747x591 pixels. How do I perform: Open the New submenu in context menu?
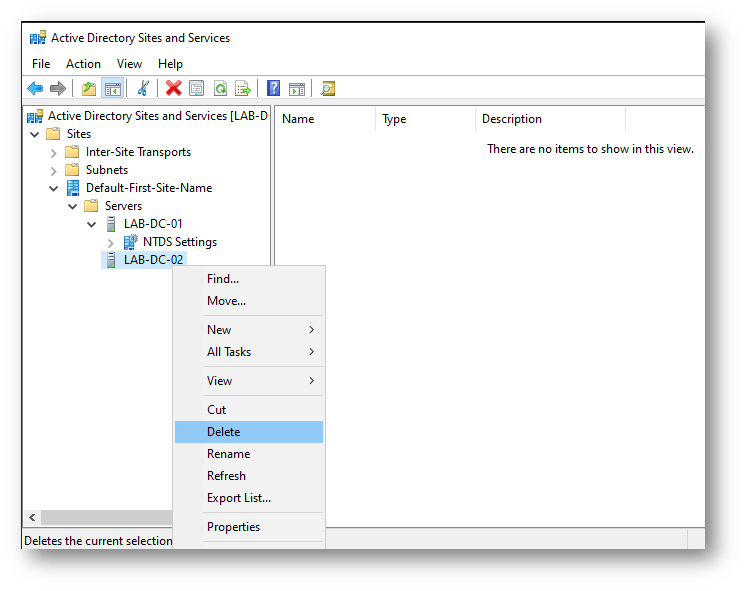pyautogui.click(x=249, y=330)
